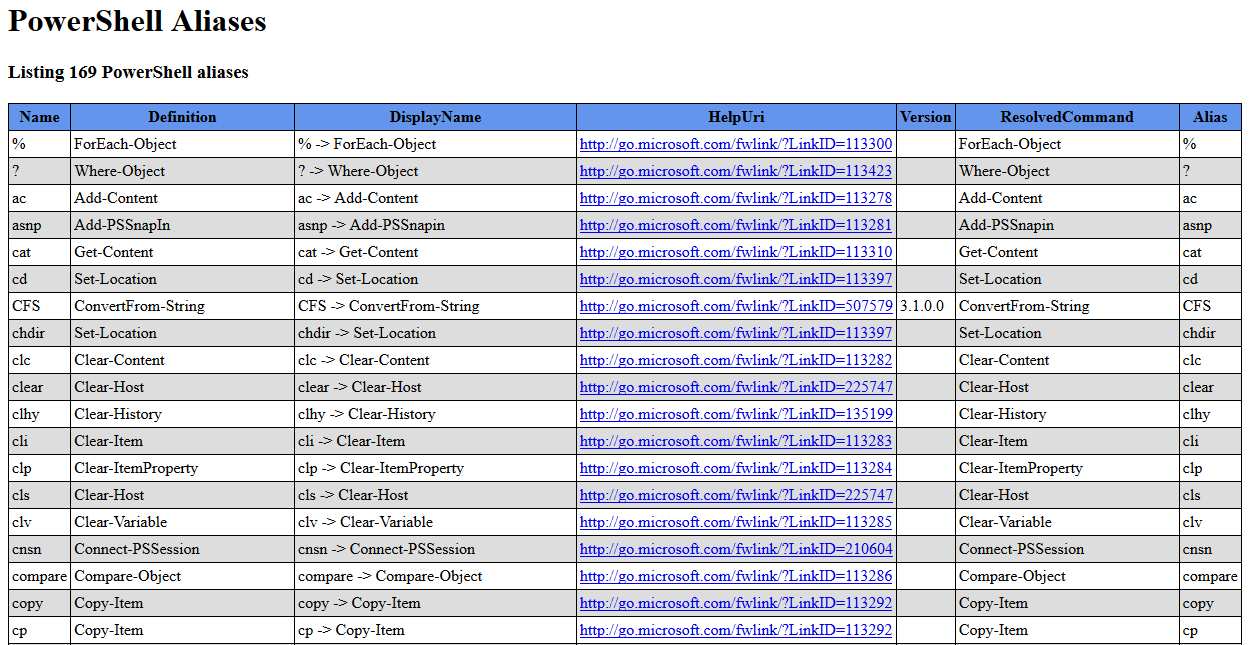
Task: Click 'clhy' in the Alias column
Action: pos(1196,414)
